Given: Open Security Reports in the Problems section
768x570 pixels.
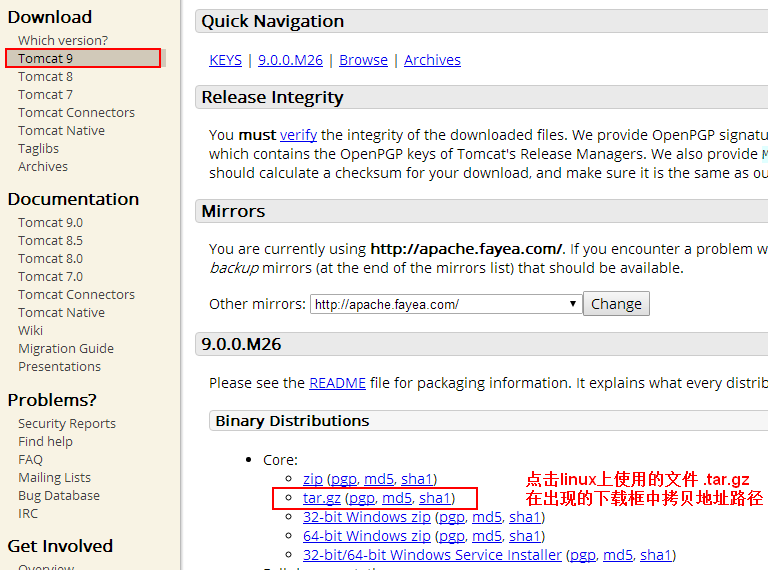Looking at the screenshot, I should point(66,424).
